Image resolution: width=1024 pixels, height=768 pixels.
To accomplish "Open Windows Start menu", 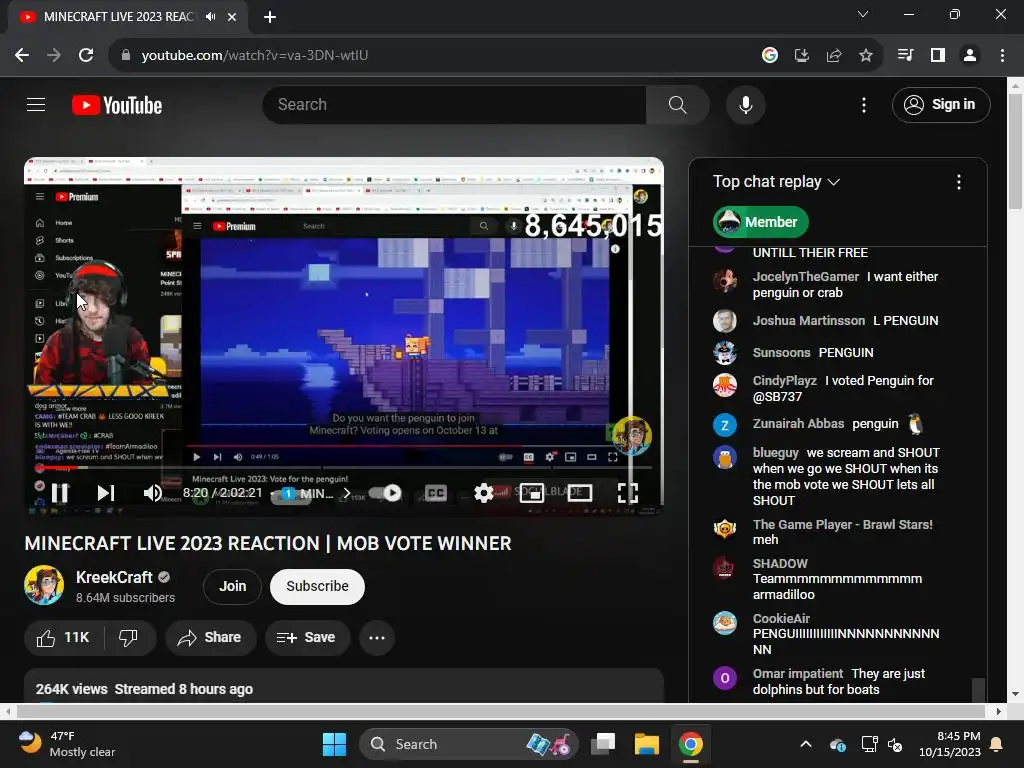I will [334, 744].
